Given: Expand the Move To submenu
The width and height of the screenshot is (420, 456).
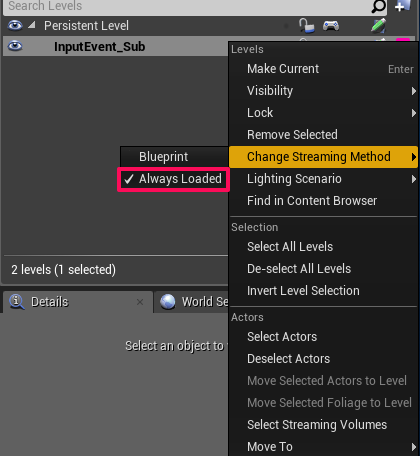Looking at the screenshot, I should (x=323, y=447).
